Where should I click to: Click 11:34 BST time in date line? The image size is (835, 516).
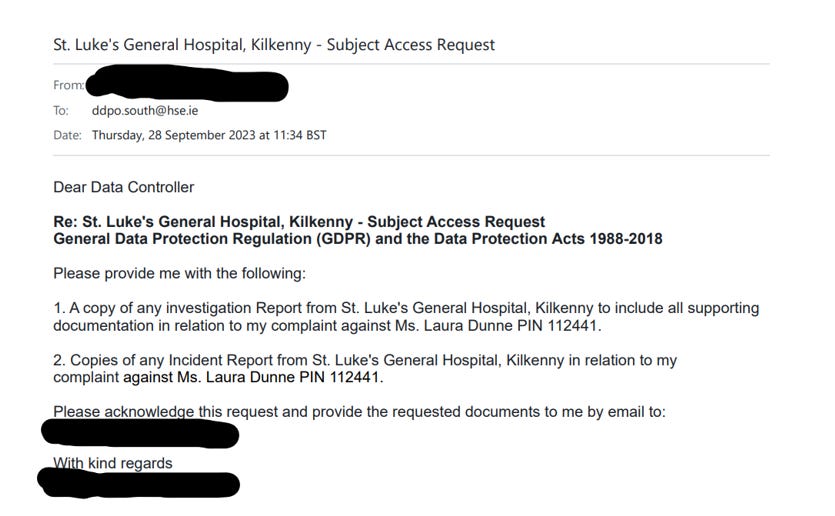point(300,135)
